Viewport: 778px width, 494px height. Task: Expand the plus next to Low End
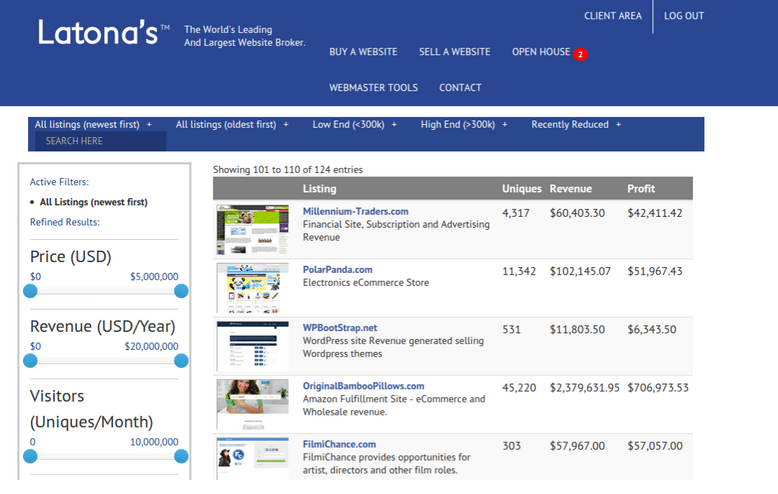tap(394, 124)
